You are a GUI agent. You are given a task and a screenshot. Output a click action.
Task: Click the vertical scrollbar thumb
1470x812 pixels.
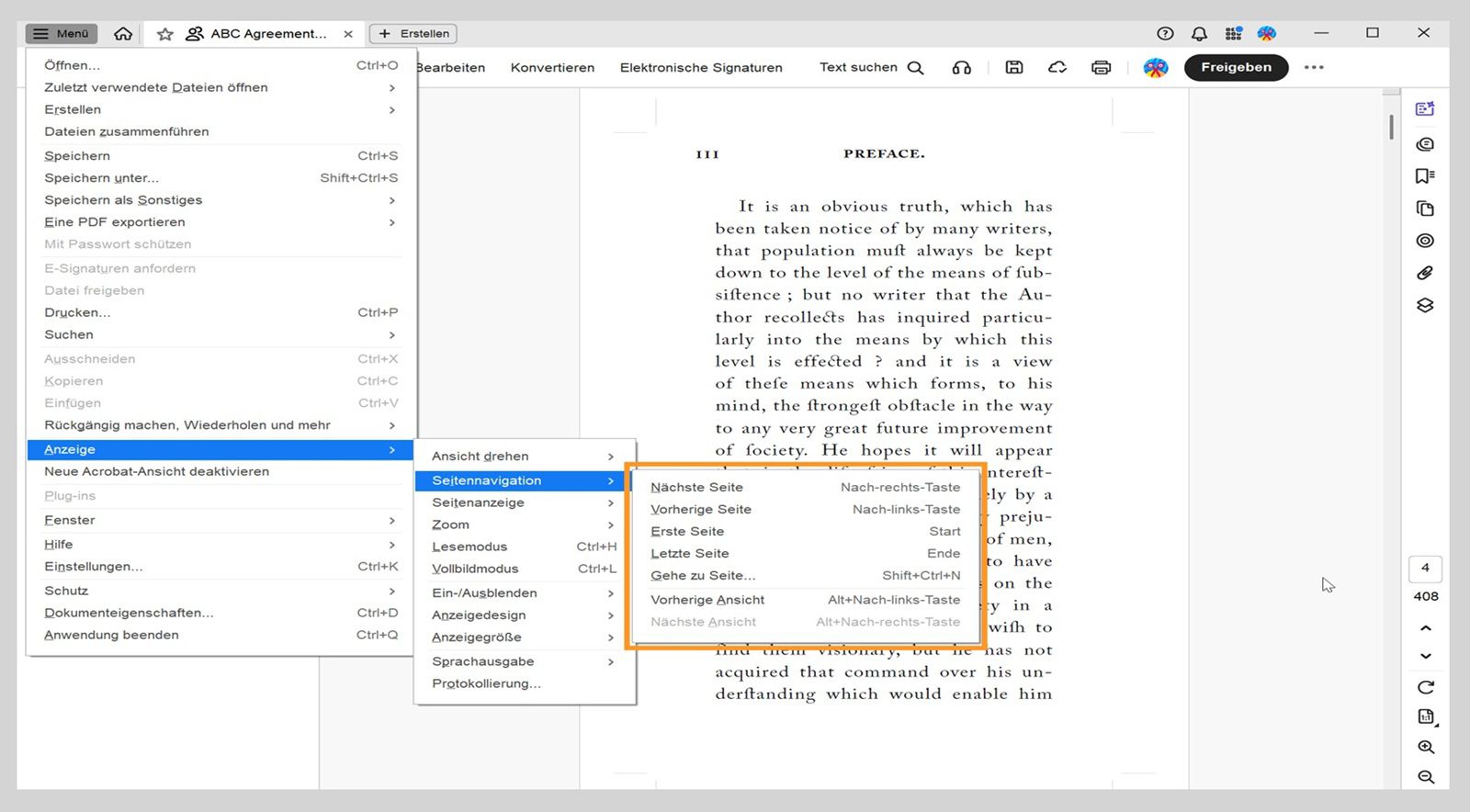pyautogui.click(x=1392, y=127)
